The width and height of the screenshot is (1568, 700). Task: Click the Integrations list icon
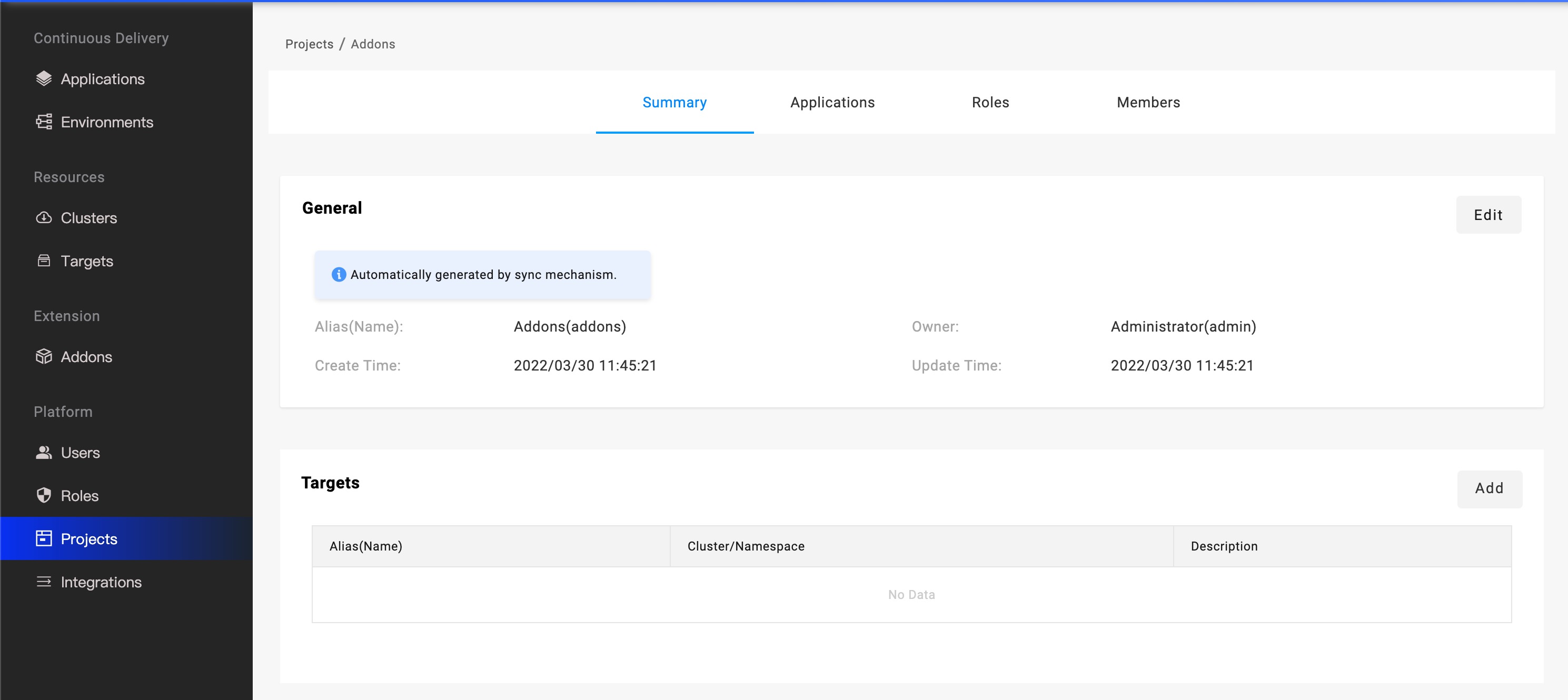point(44,582)
